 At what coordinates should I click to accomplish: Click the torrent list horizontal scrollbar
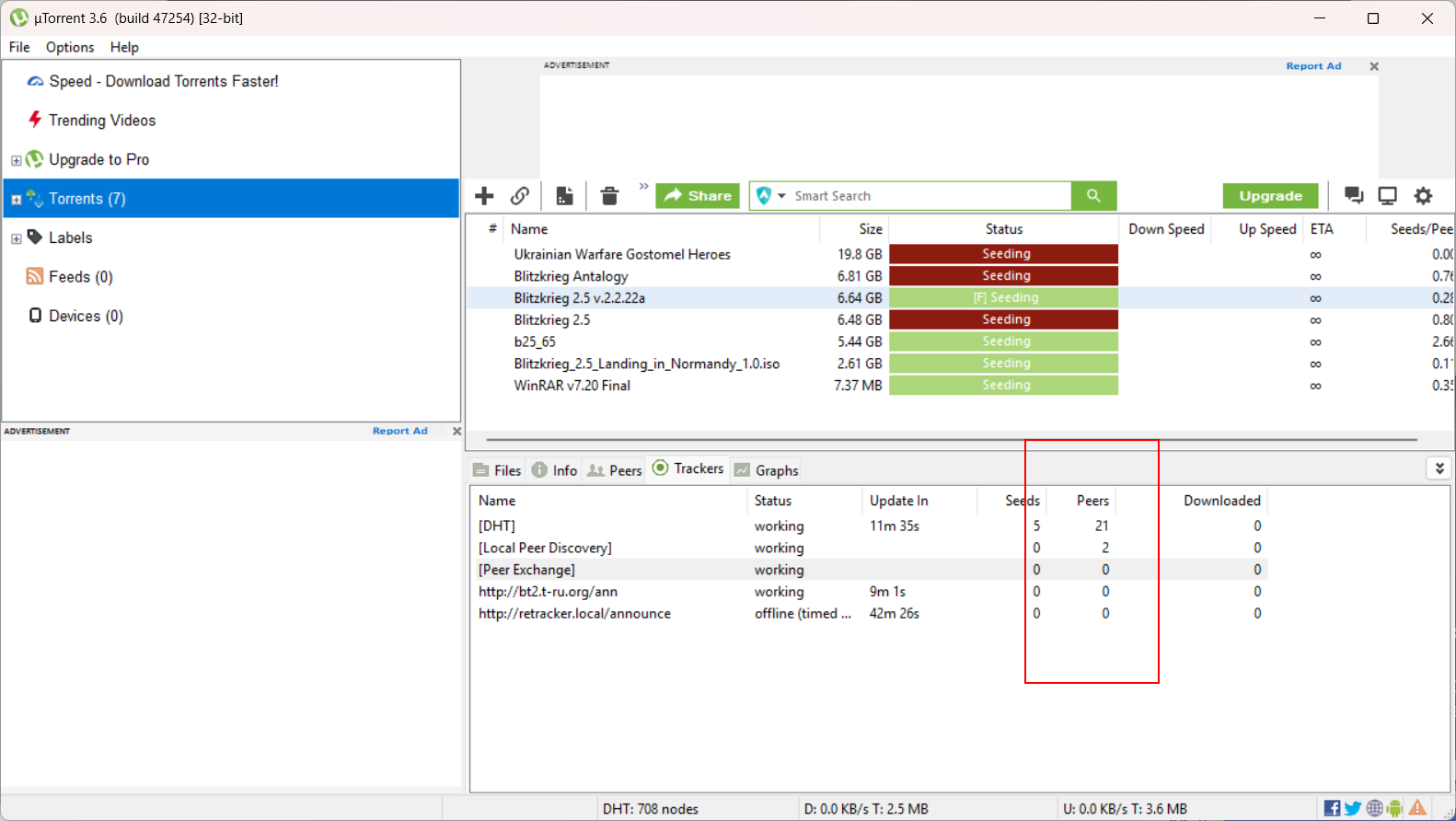(952, 440)
